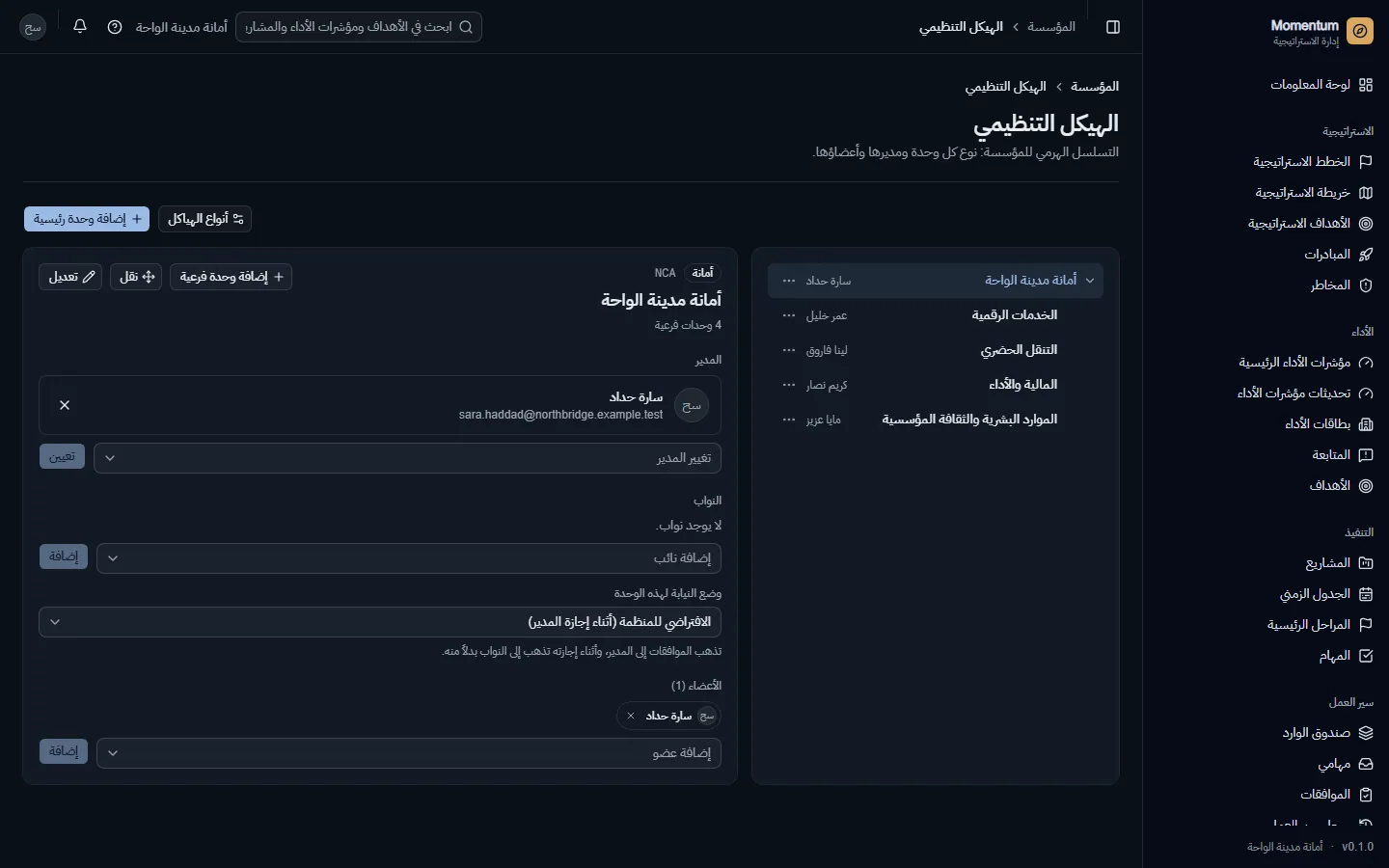Open options menu for المالية والأداء row
This screenshot has height=868, width=1389.
pyautogui.click(x=789, y=385)
